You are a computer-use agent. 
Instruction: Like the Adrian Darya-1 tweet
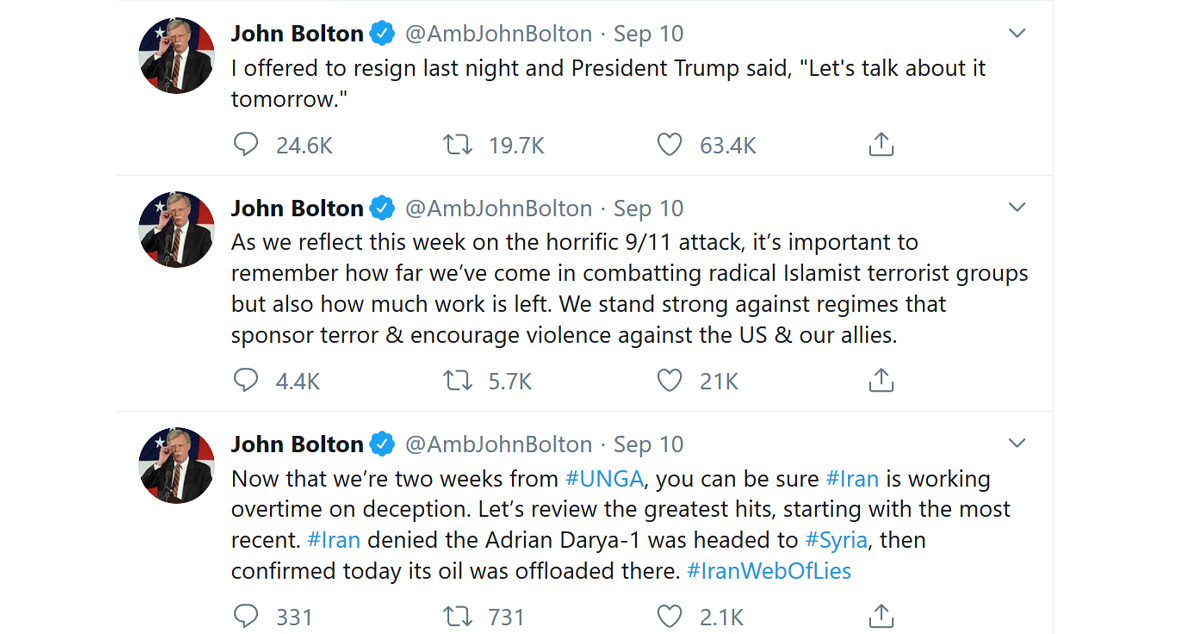pyautogui.click(x=669, y=616)
